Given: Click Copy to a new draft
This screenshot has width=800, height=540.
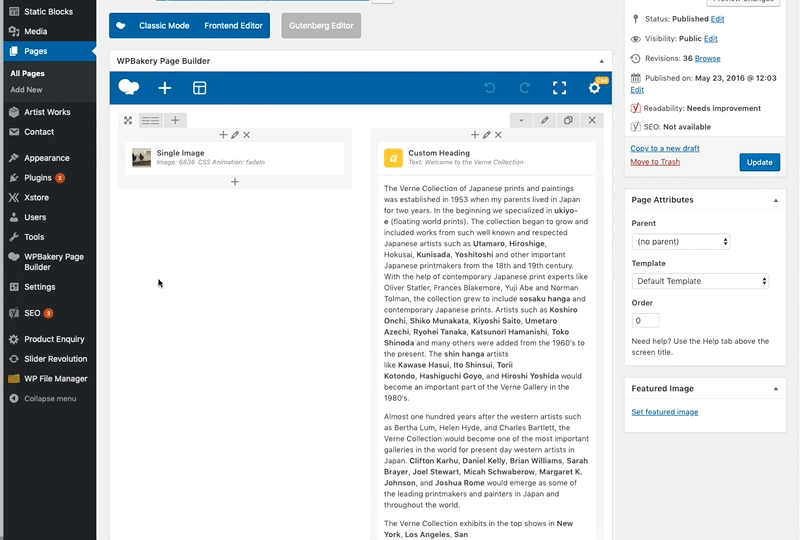Looking at the screenshot, I should tap(665, 149).
